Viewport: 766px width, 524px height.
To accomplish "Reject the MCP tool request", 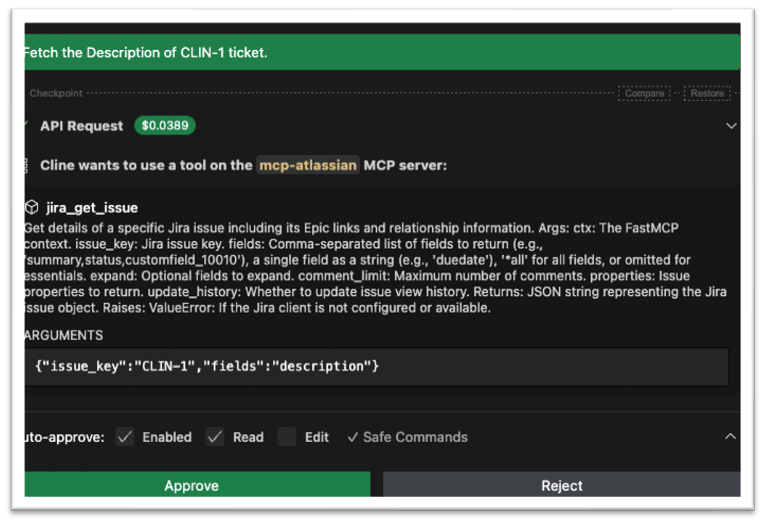I will (561, 486).
